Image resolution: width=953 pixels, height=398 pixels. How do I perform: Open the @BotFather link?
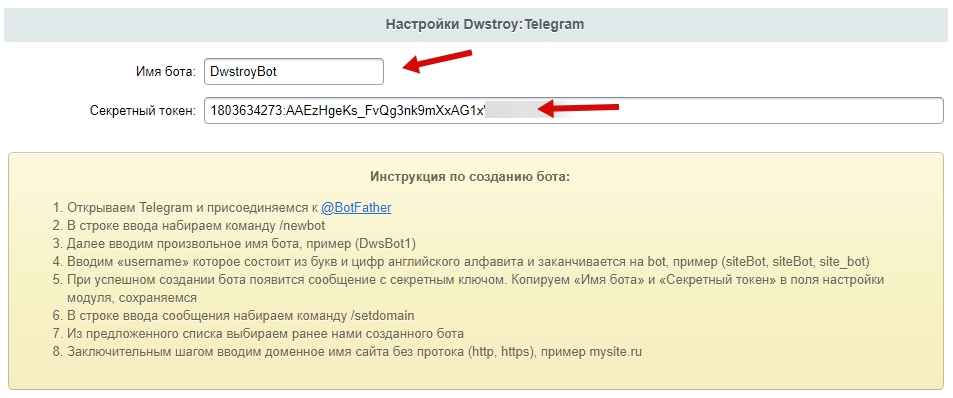(x=356, y=208)
